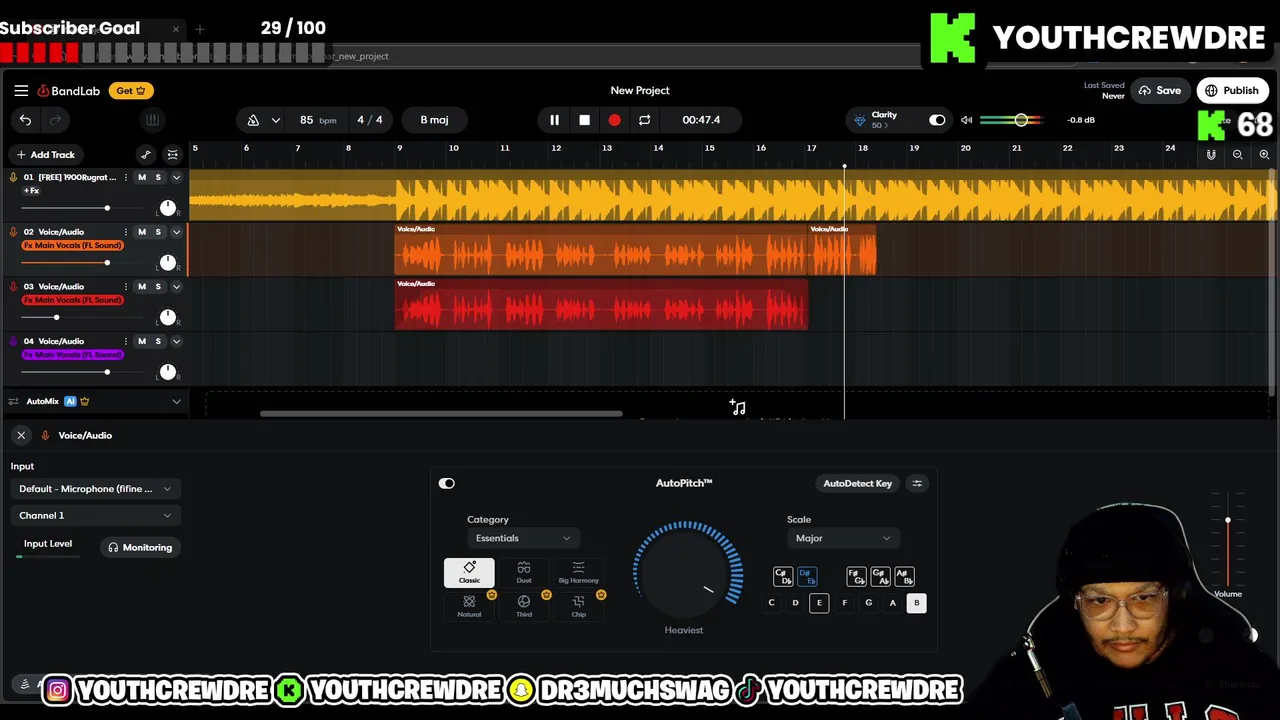This screenshot has width=1280, height=720.
Task: Open the automation curve tool icon
Action: click(146, 154)
